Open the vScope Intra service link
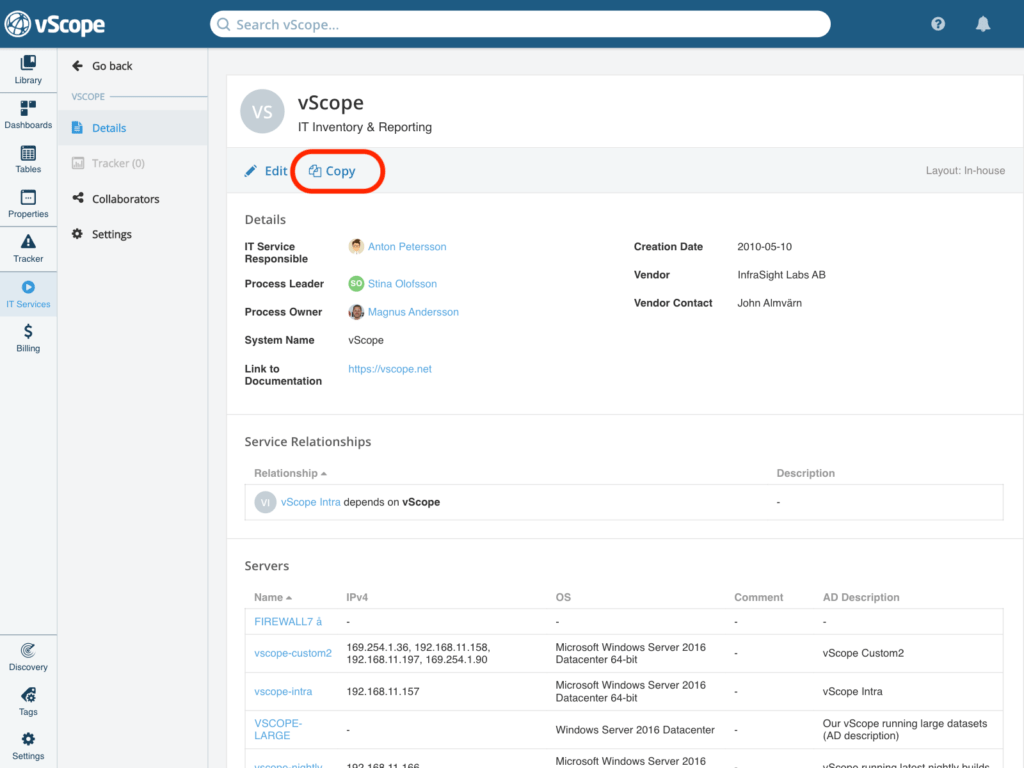1024x768 pixels. [x=310, y=502]
